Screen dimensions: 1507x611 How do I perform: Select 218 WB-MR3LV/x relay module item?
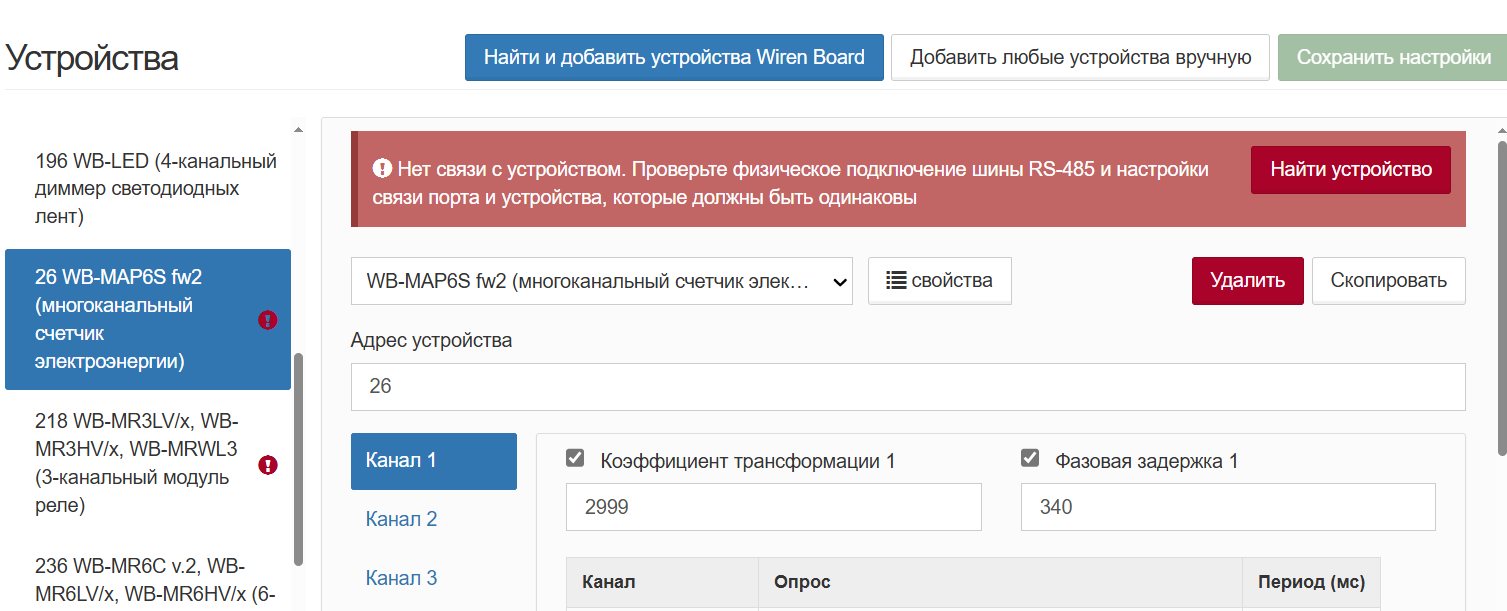click(148, 463)
